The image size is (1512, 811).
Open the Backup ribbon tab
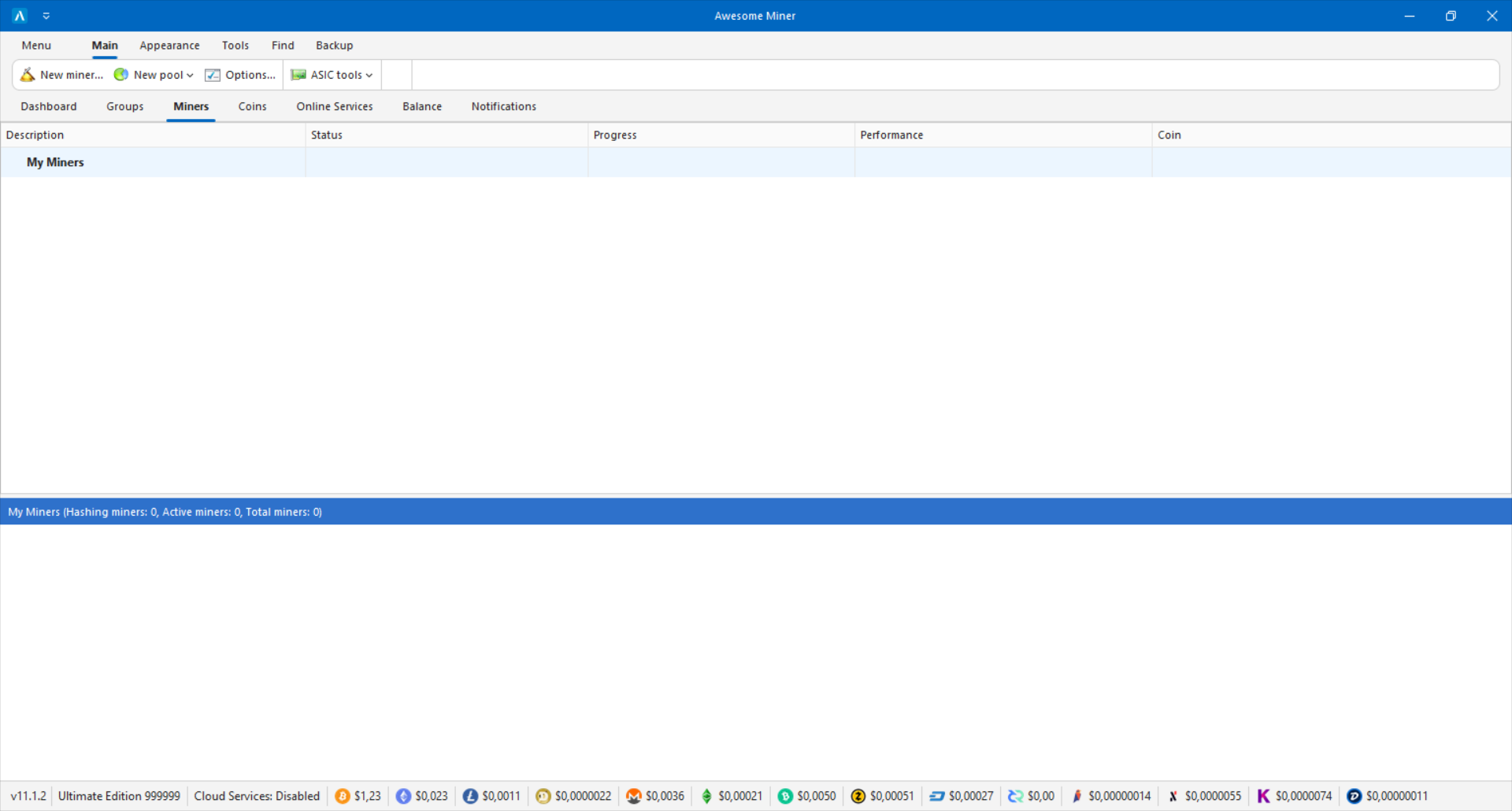335,46
